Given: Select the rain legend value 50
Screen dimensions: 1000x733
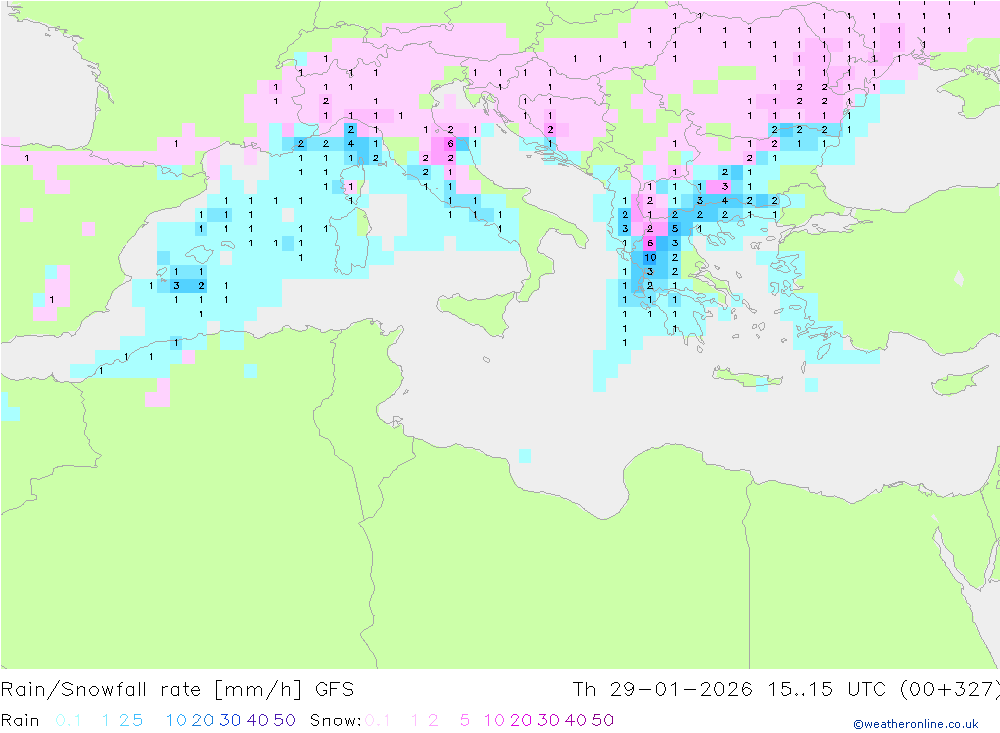Looking at the screenshot, I should (x=284, y=720).
